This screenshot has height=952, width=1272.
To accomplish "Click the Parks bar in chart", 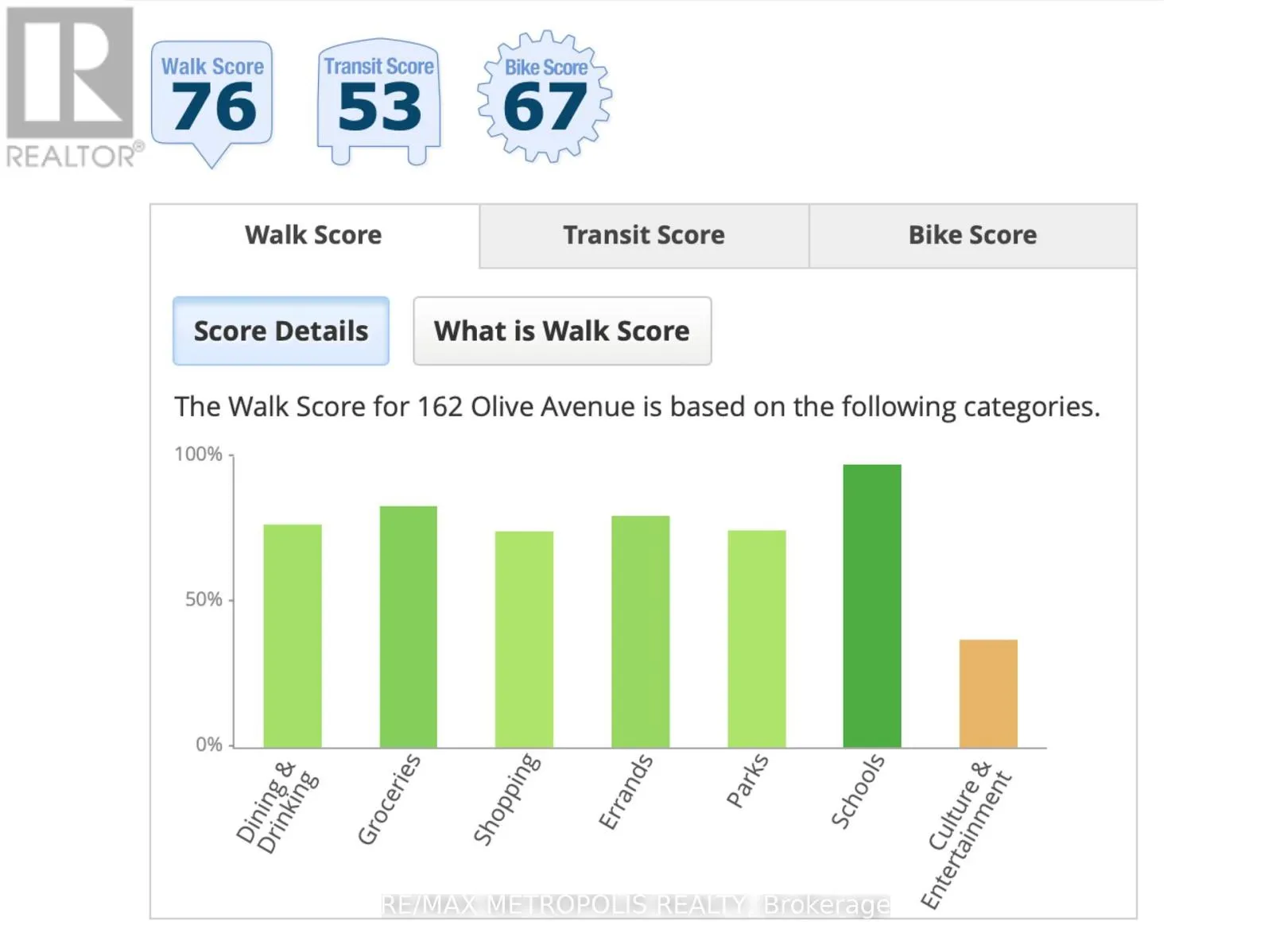I will tap(756, 639).
